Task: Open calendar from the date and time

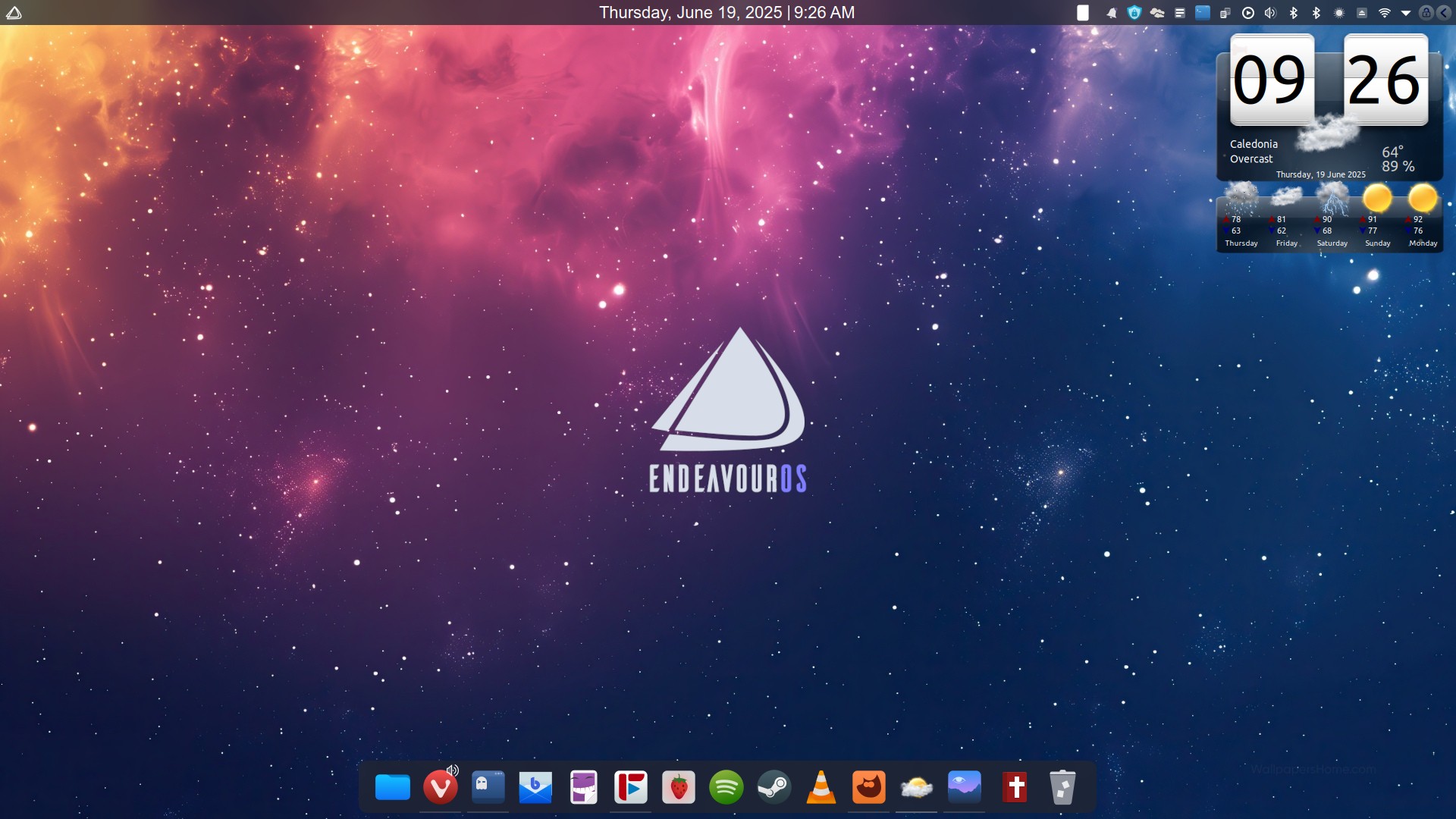Action: click(x=726, y=13)
